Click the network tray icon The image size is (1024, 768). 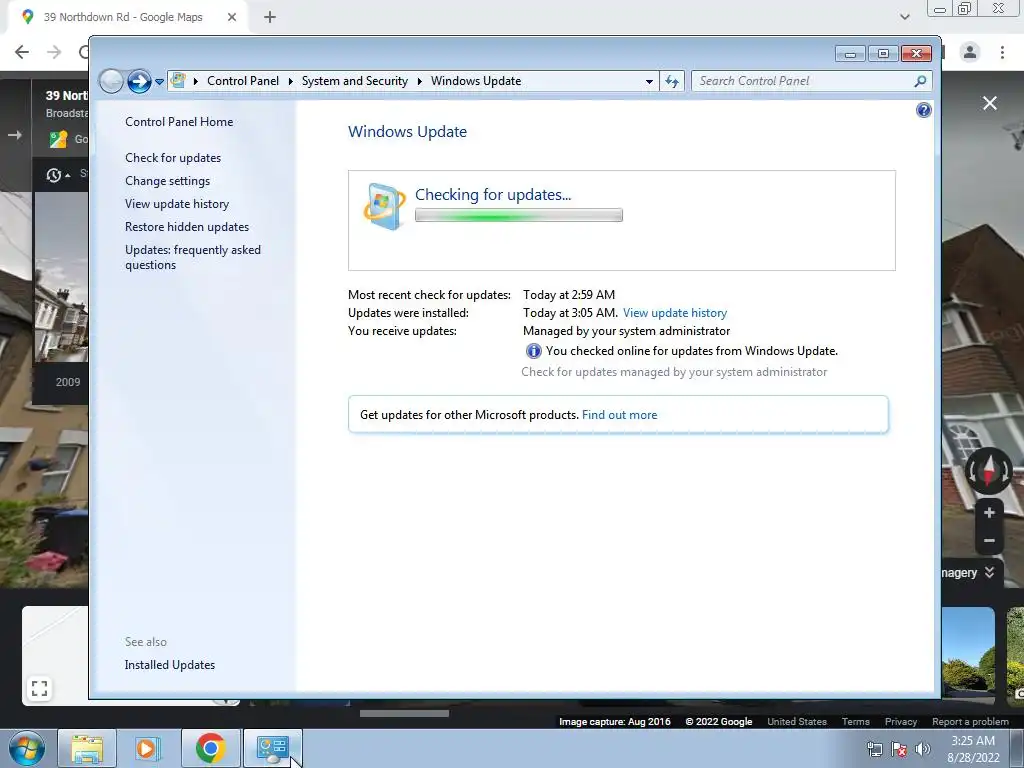tap(874, 749)
